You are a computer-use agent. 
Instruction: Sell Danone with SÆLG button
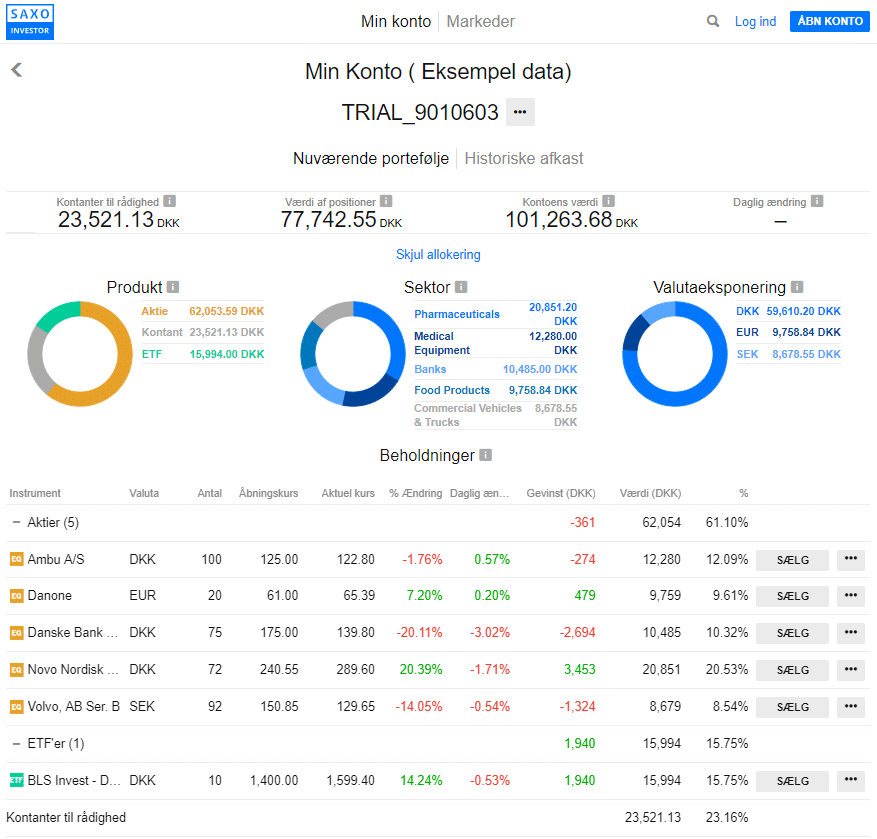pos(792,597)
